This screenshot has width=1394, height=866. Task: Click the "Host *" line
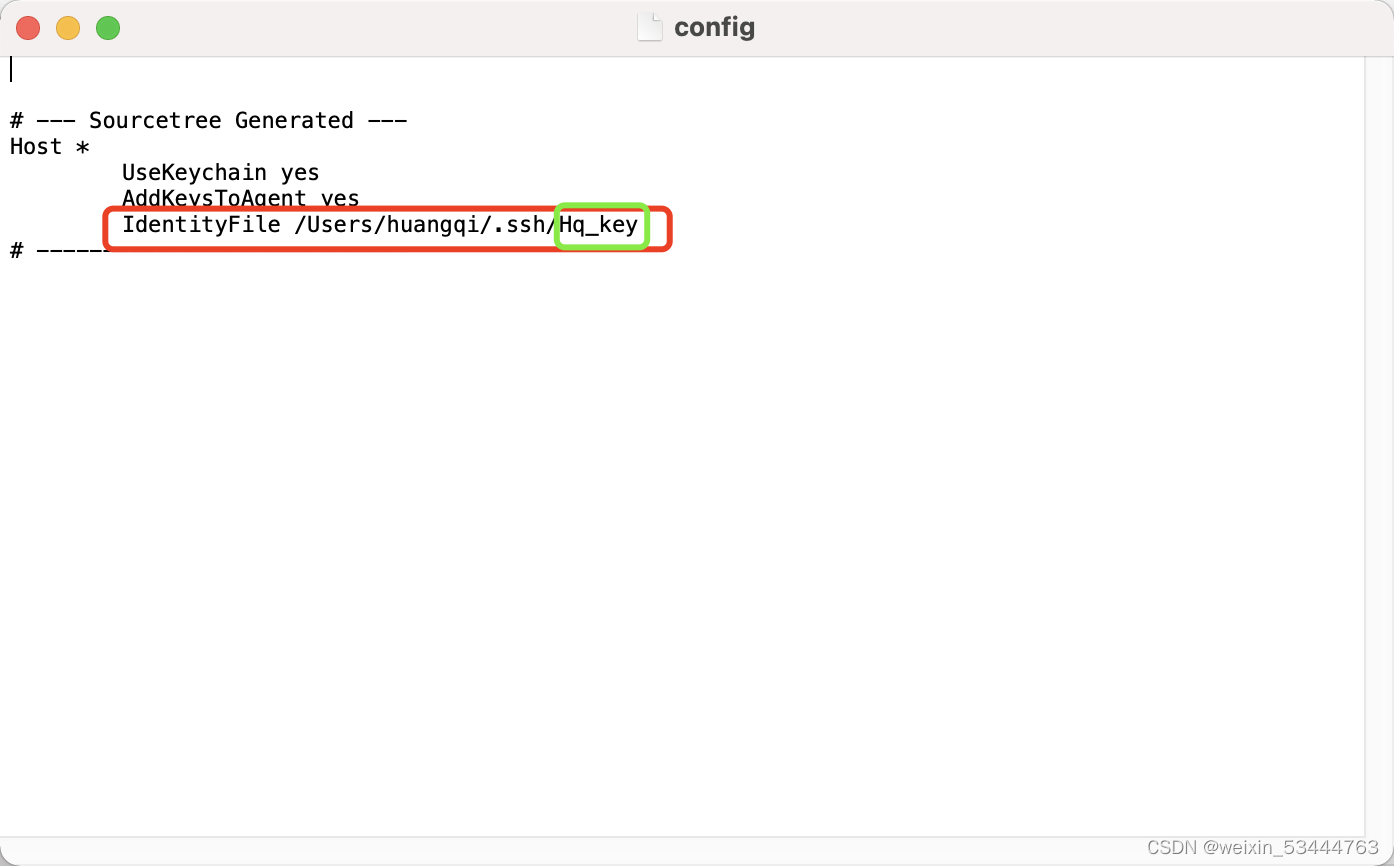tap(50, 146)
